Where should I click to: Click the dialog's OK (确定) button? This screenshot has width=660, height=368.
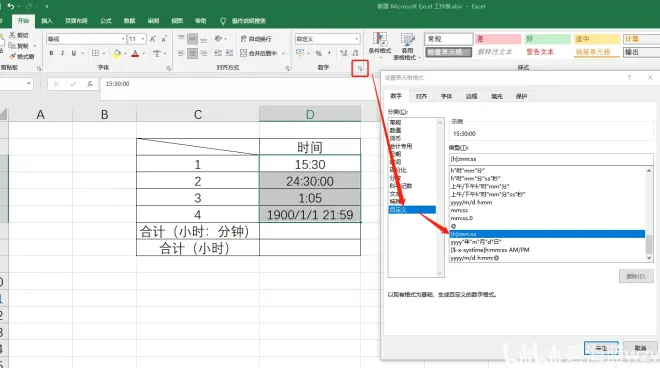click(x=601, y=348)
